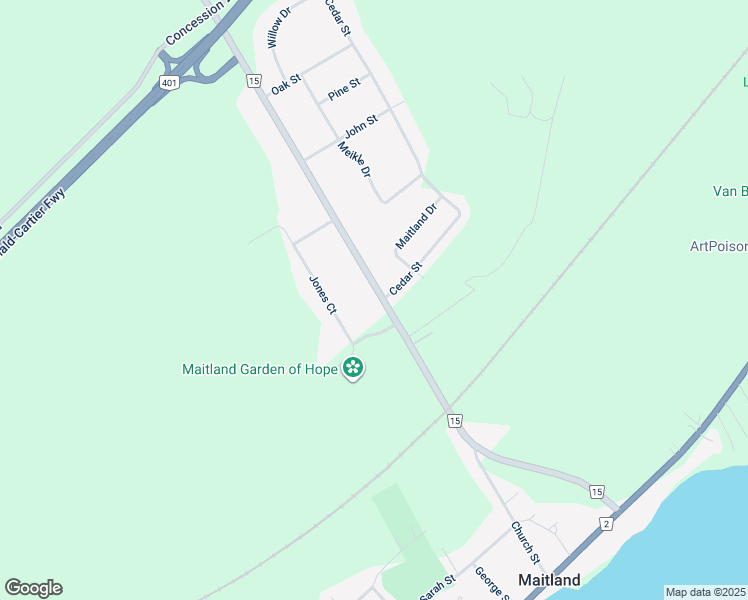The image size is (748, 600).
Task: Click the Highway 401 shield icon
Action: point(169,83)
